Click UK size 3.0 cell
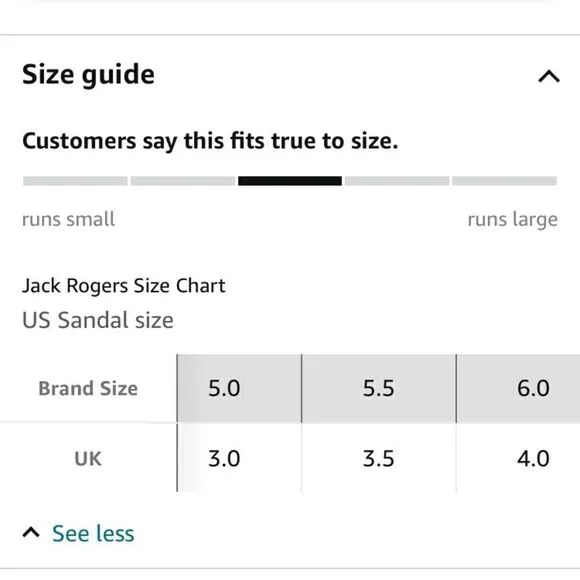The width and height of the screenshot is (580, 580). (239, 458)
